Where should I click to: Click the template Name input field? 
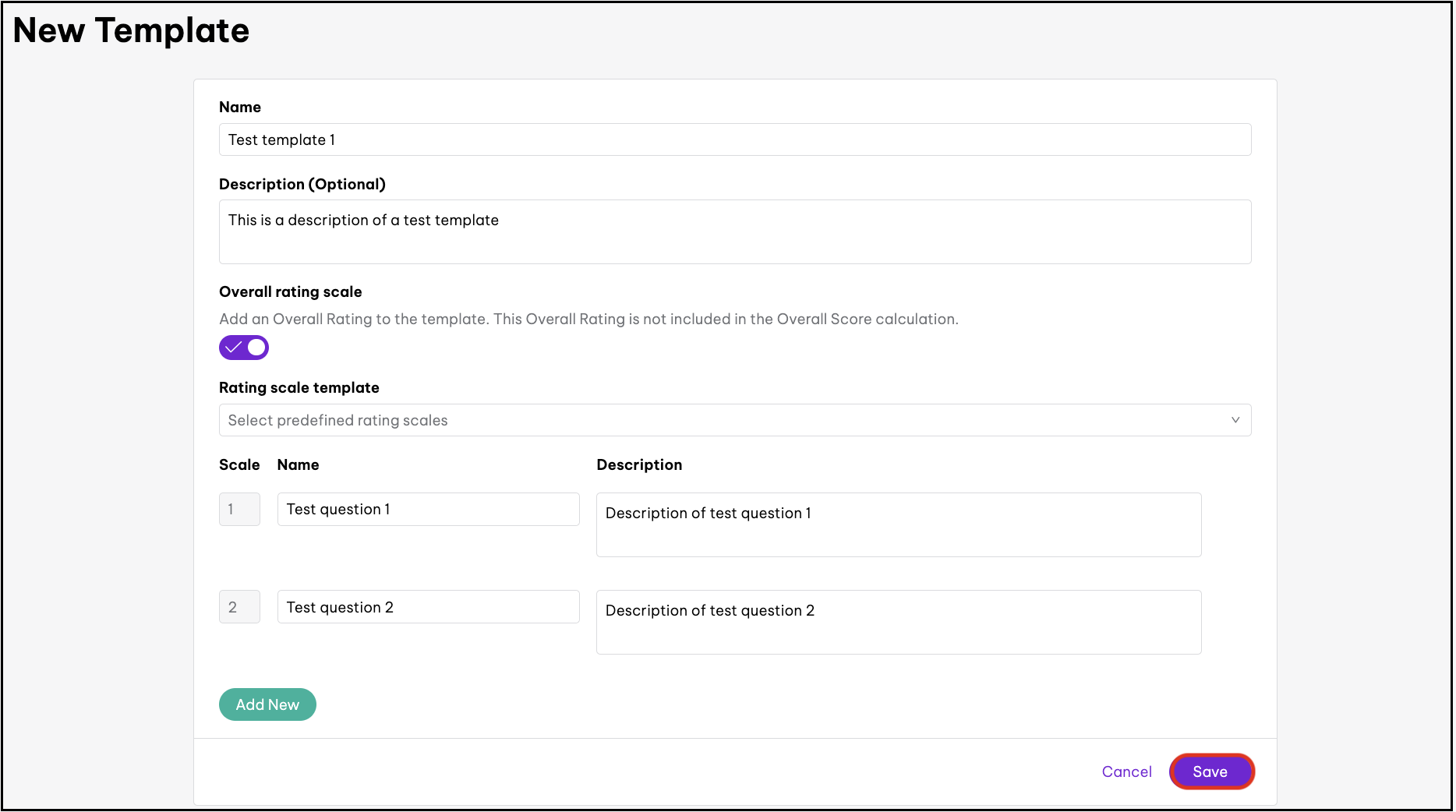(x=734, y=139)
